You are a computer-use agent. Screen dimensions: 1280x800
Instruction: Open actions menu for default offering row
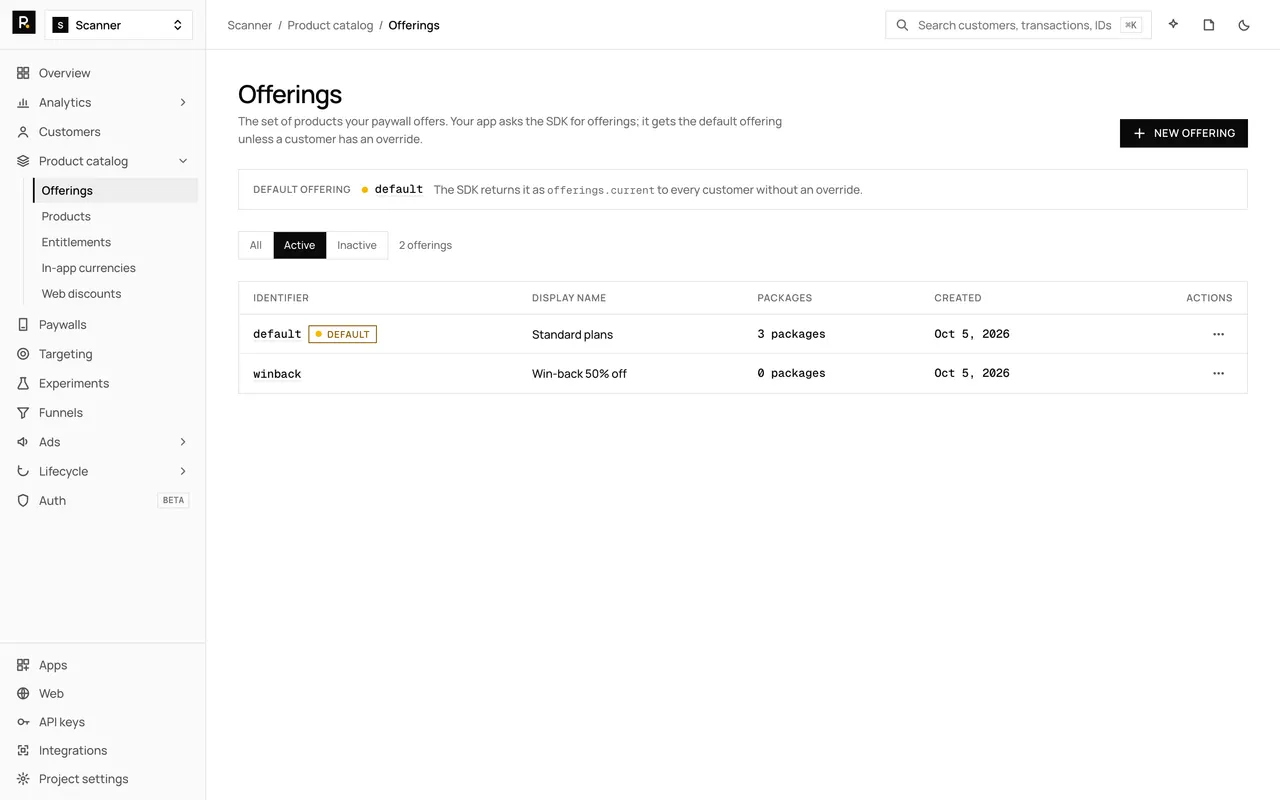tap(1218, 334)
